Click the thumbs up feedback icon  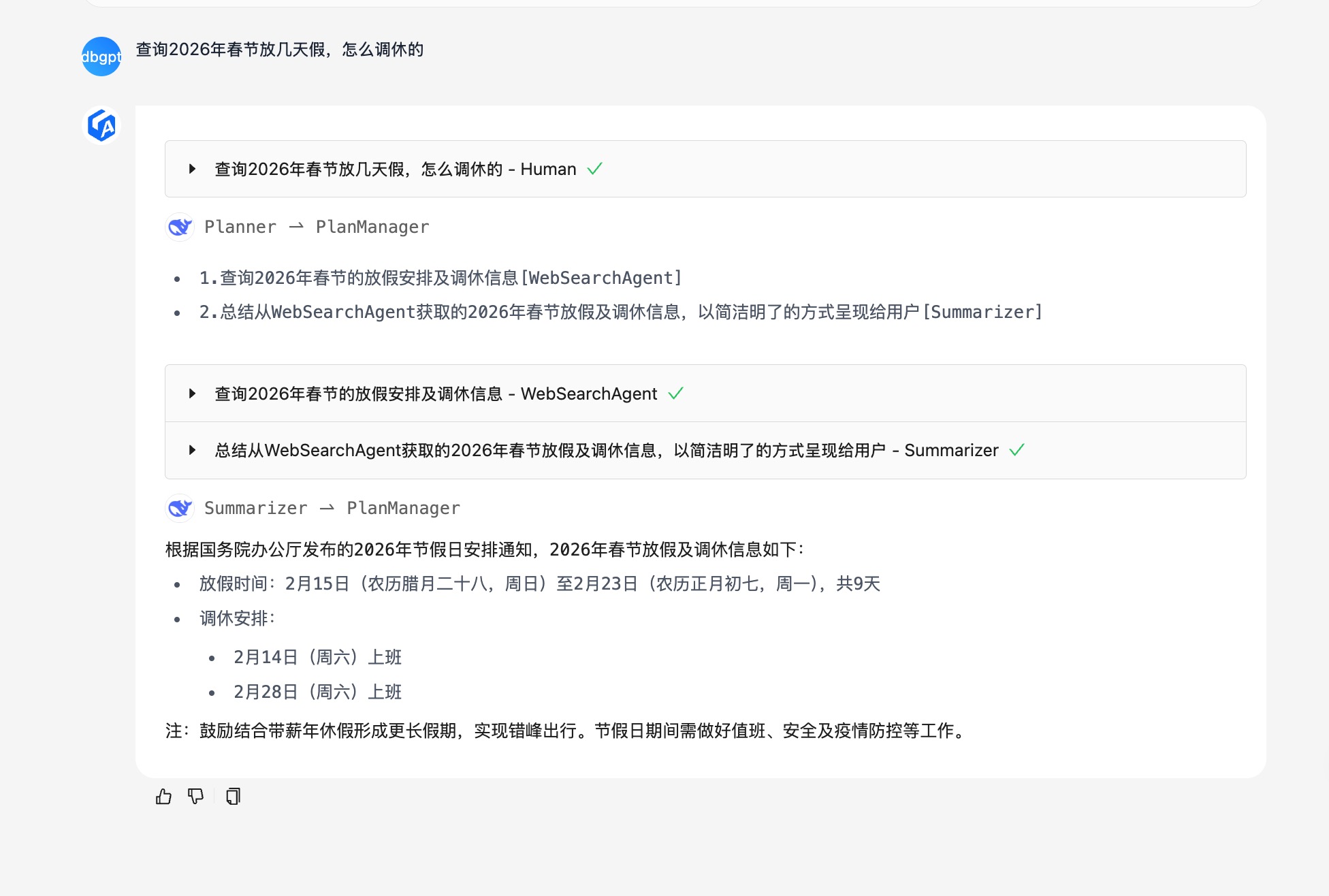tap(163, 796)
